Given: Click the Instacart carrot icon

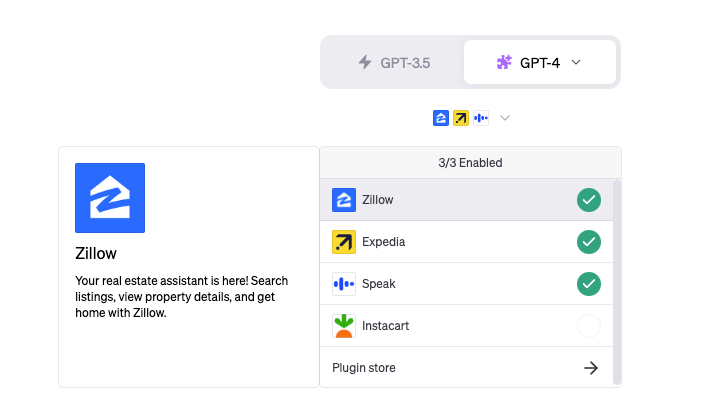Looking at the screenshot, I should [x=344, y=326].
